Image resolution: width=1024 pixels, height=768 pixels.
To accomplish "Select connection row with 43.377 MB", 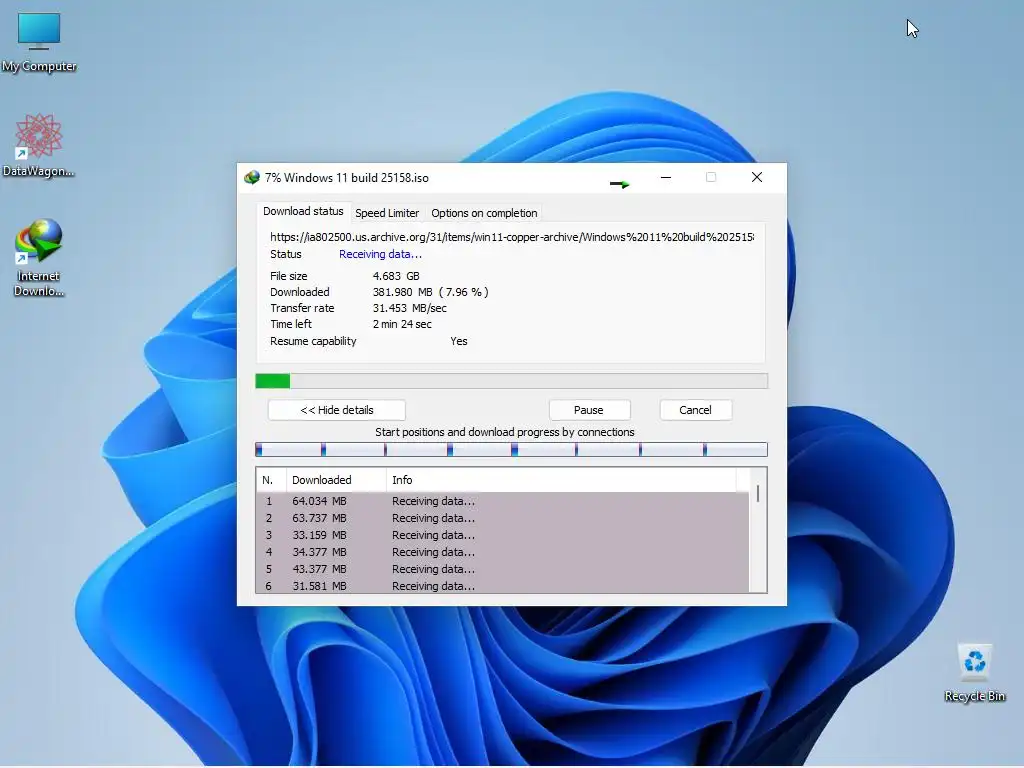I will (503, 569).
